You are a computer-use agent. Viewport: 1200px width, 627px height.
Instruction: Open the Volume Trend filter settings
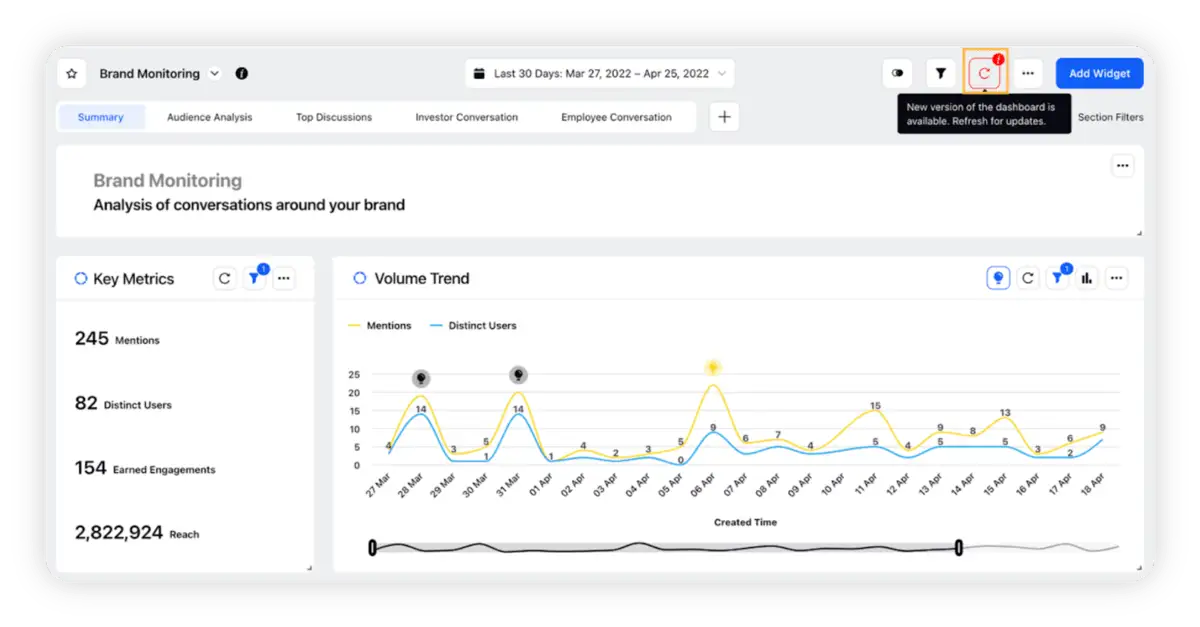click(x=1057, y=278)
